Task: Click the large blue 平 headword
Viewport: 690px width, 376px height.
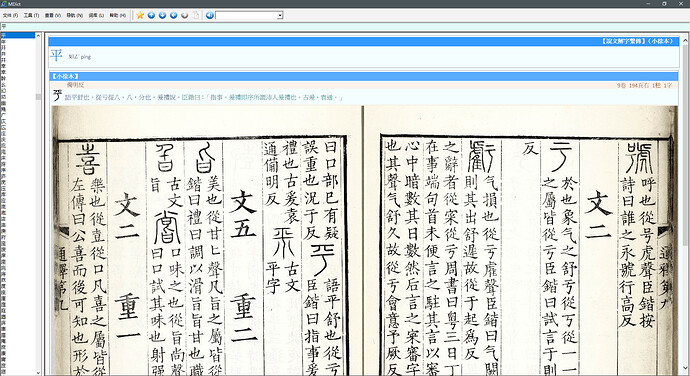Action: 56,55
